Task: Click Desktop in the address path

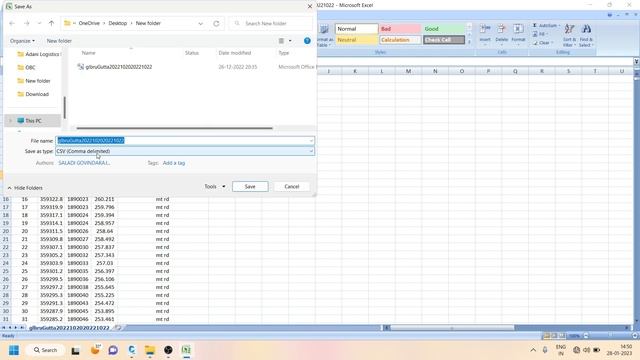Action: pos(118,23)
